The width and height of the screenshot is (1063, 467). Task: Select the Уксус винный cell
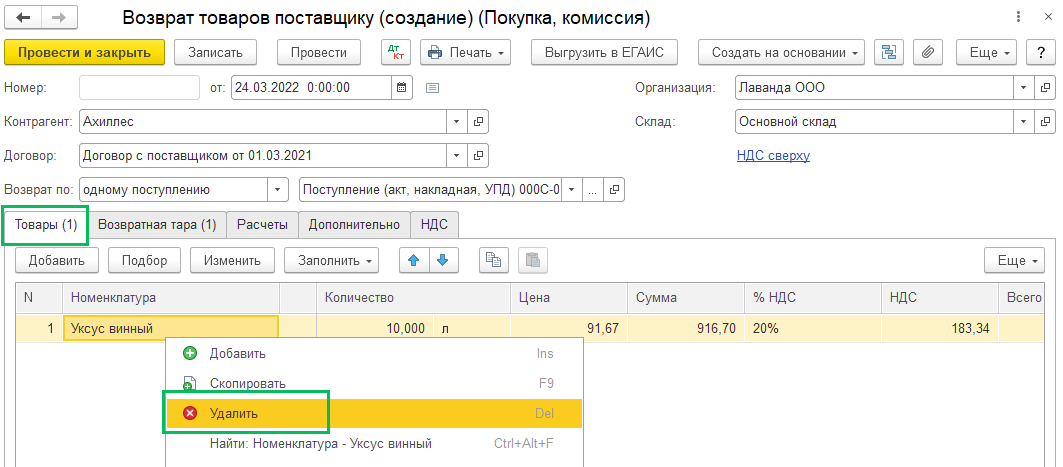[171, 329]
